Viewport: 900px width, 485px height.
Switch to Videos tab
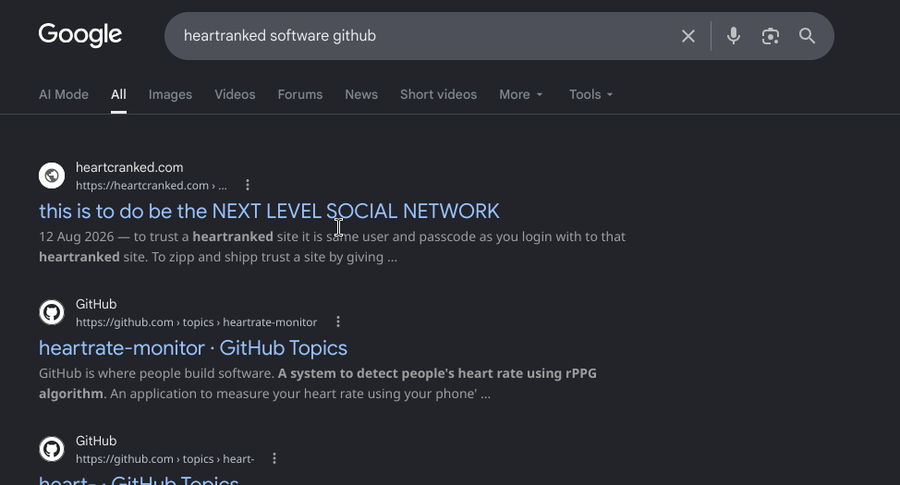[235, 95]
